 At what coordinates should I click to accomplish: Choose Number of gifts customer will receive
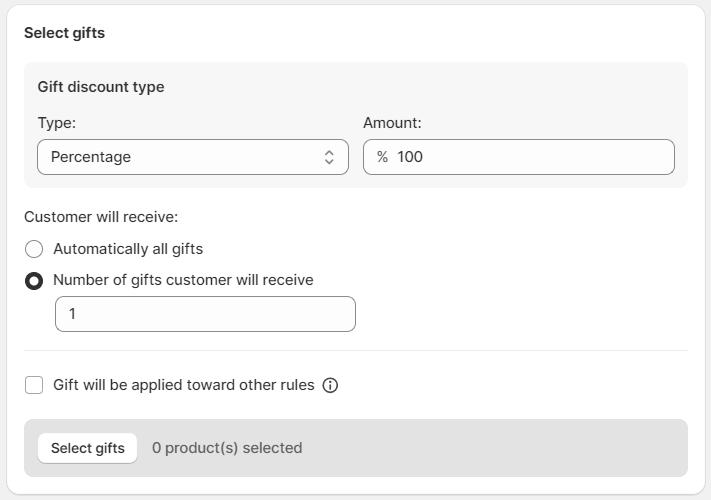(34, 281)
